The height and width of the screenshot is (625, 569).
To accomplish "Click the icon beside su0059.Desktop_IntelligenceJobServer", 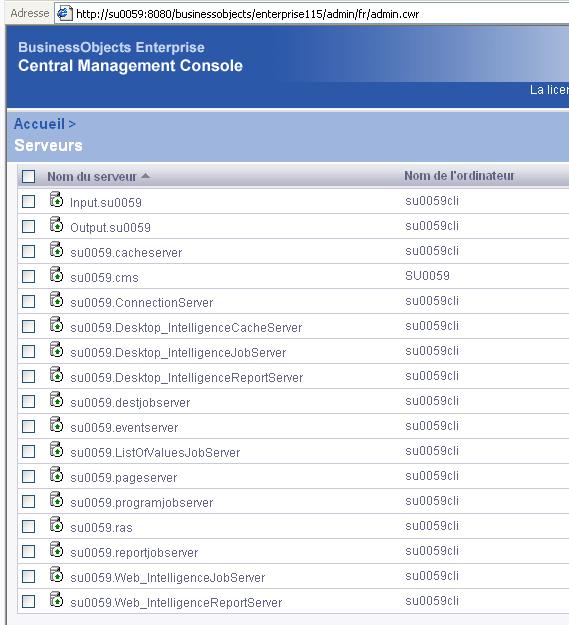I will click(56, 350).
